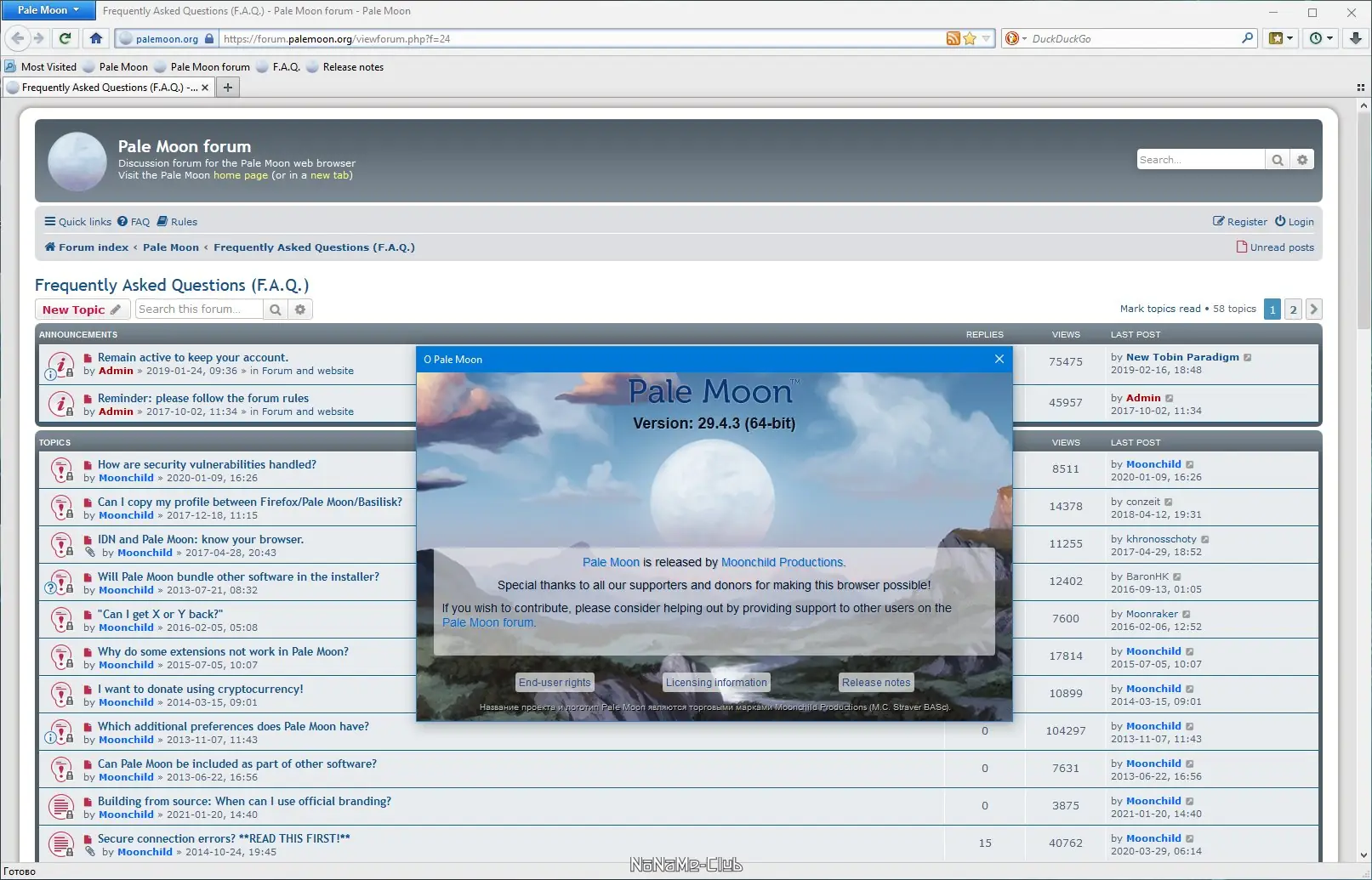Viewport: 1372px width, 880px height.
Task: Open the Most Visited bookmarks folder
Action: (x=41, y=67)
